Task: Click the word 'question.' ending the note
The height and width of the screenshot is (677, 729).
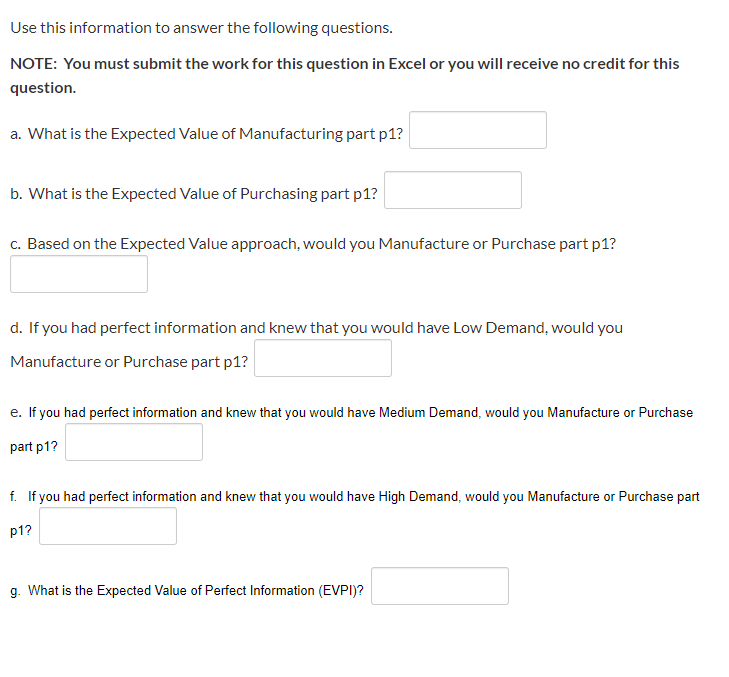Action: 43,88
